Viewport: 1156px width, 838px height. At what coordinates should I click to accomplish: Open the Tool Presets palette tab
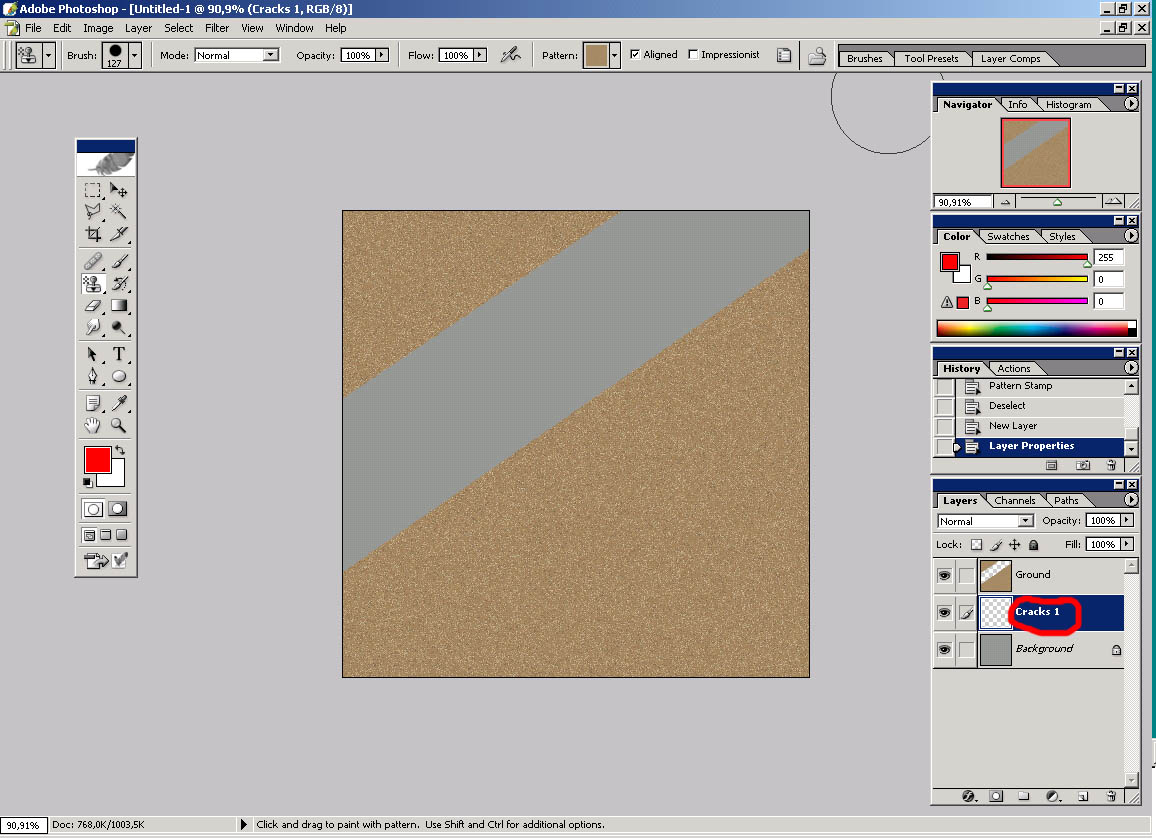click(x=930, y=58)
